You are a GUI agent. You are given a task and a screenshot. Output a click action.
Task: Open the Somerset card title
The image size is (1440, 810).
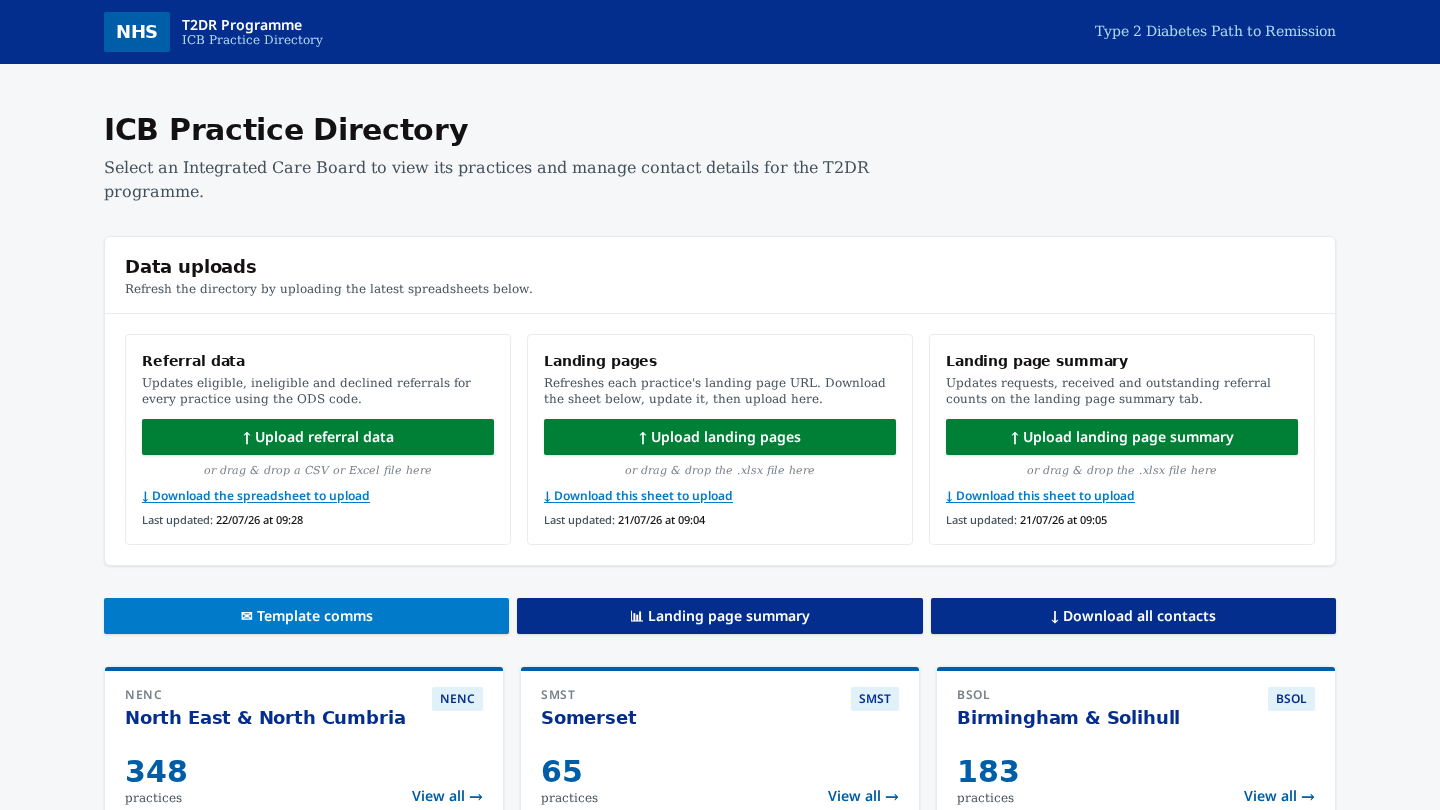point(588,718)
